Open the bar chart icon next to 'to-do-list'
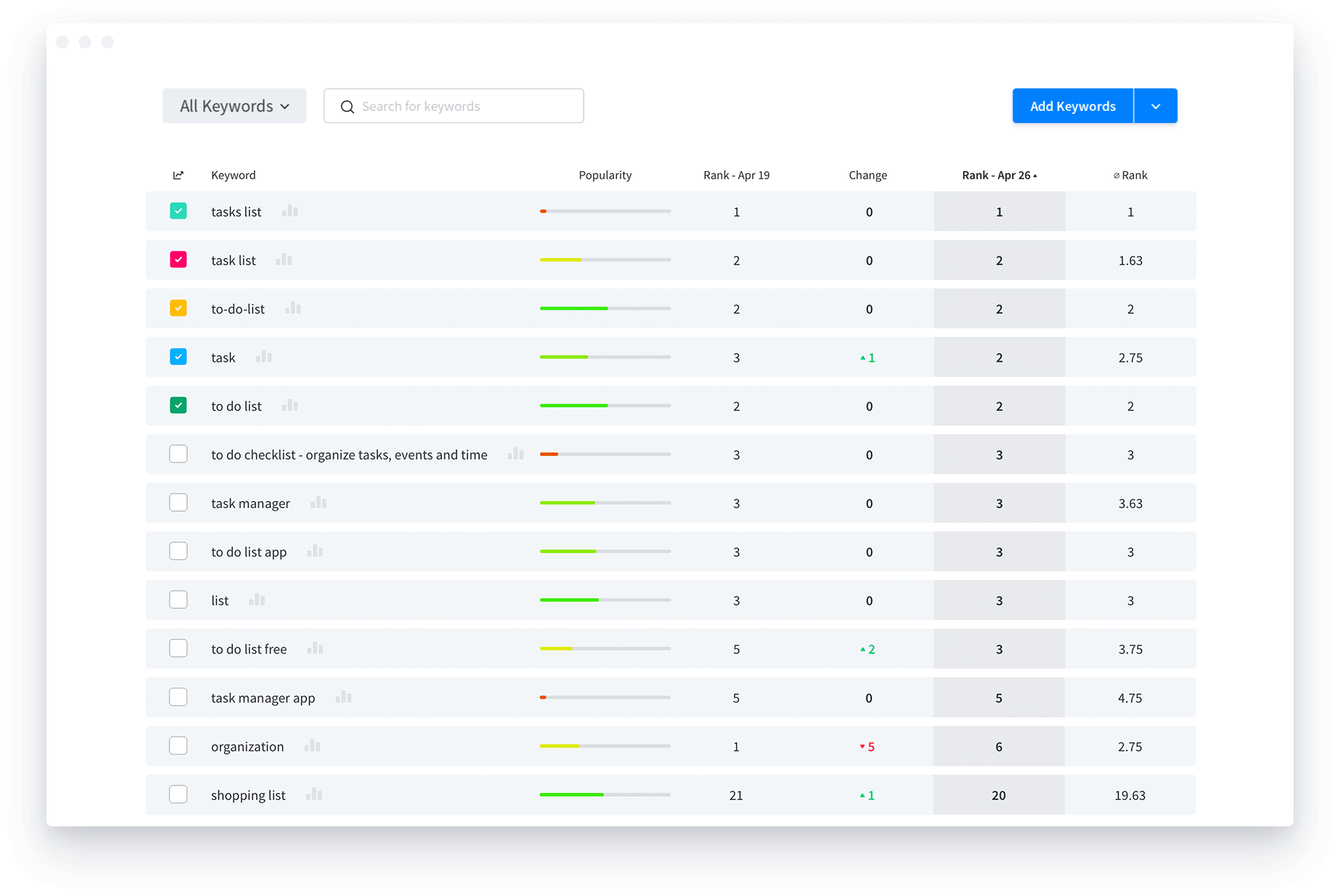1340x896 pixels. point(293,308)
